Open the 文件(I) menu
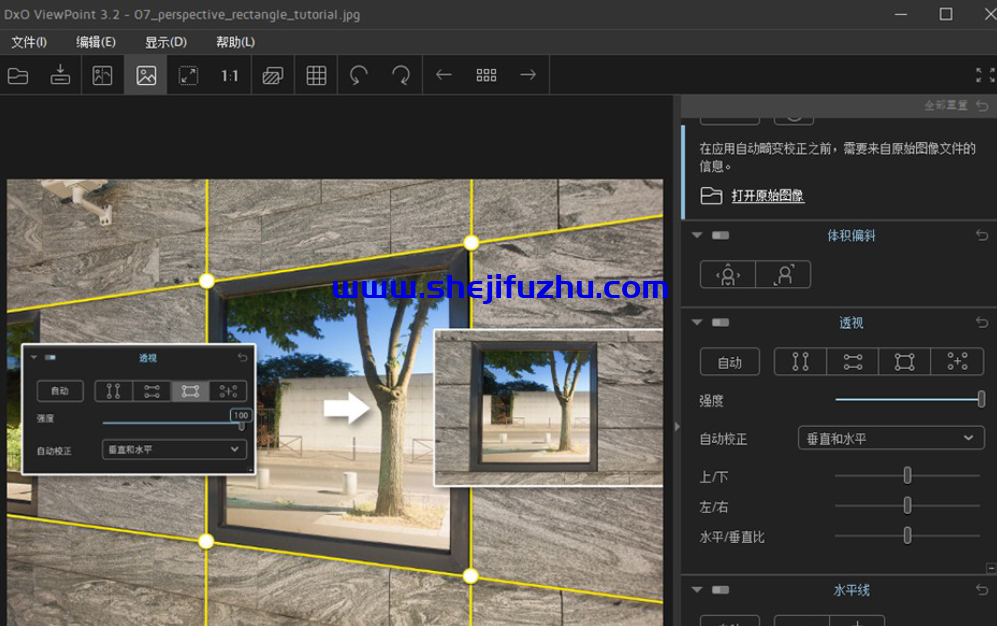 [x=29, y=42]
